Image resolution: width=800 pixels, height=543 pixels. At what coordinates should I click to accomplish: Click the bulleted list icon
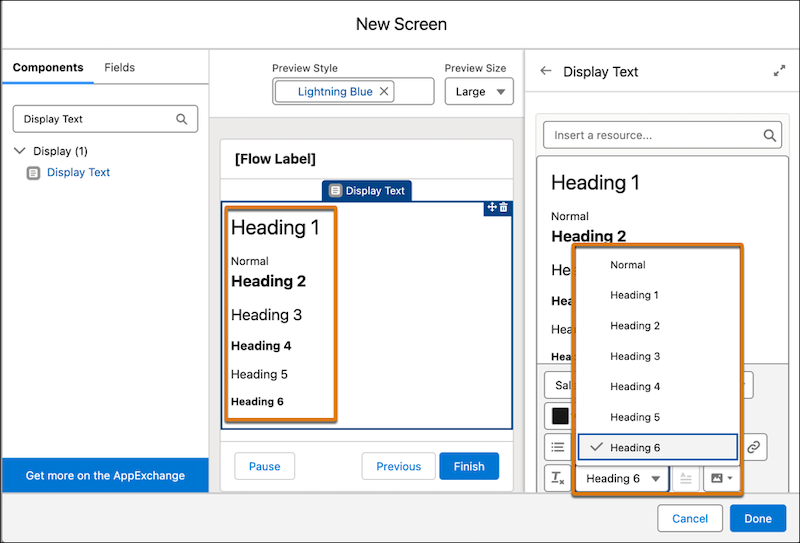pyautogui.click(x=558, y=447)
